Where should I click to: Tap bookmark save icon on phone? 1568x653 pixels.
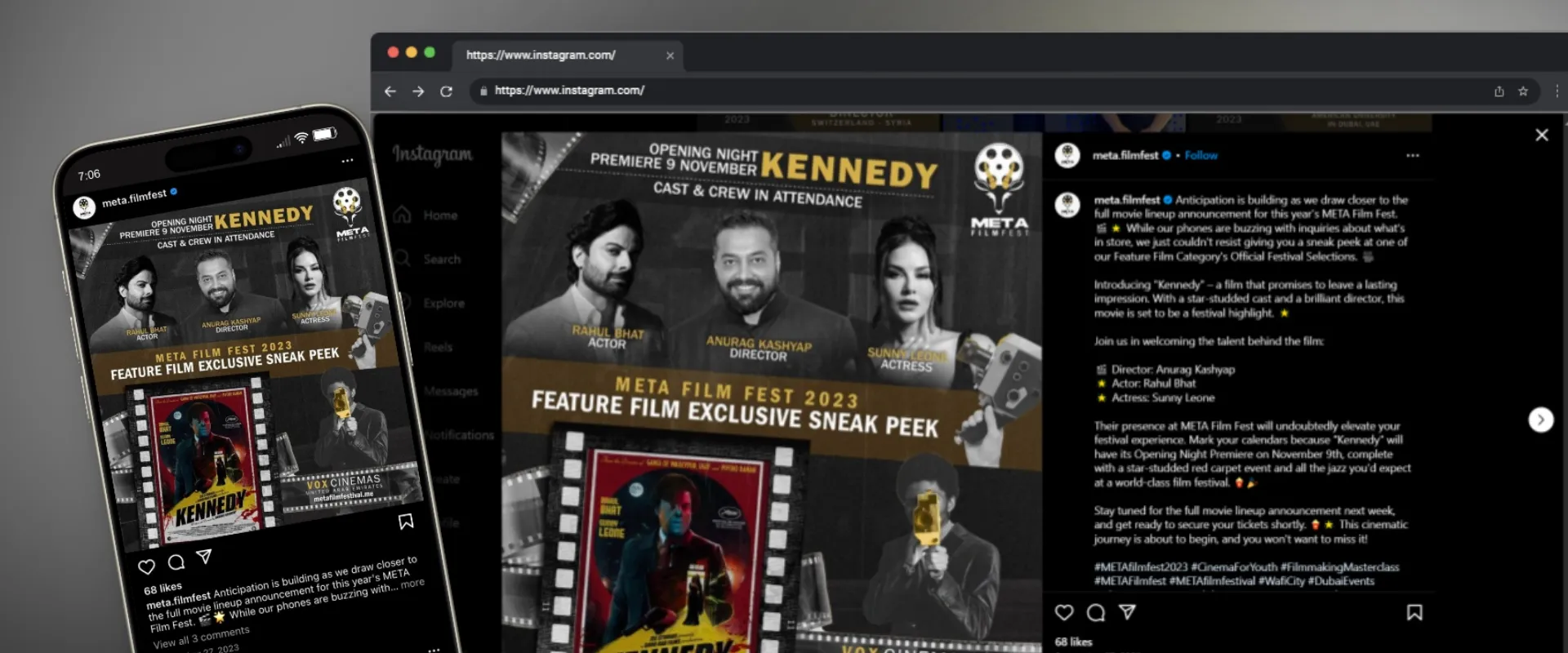pyautogui.click(x=406, y=522)
